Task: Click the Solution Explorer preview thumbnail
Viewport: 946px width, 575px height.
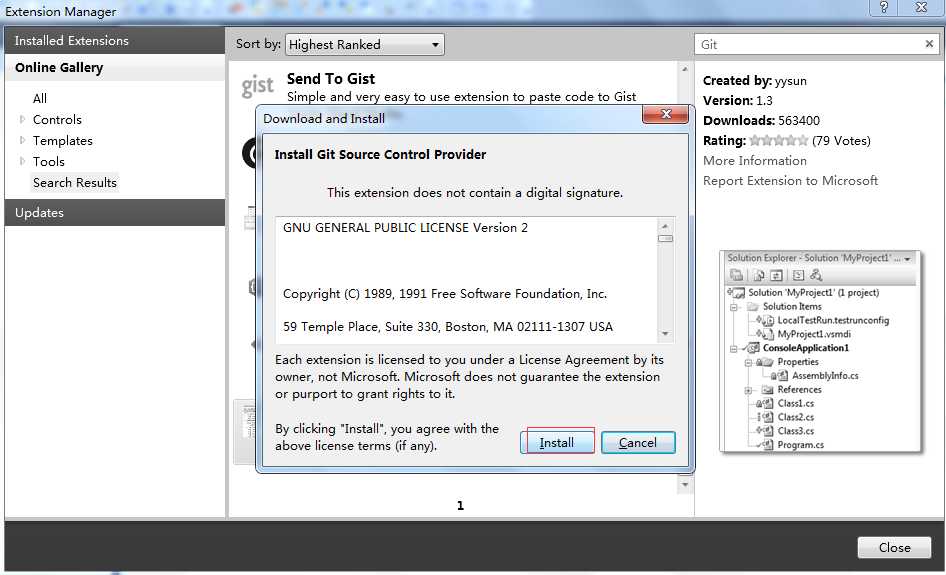Action: coord(821,351)
